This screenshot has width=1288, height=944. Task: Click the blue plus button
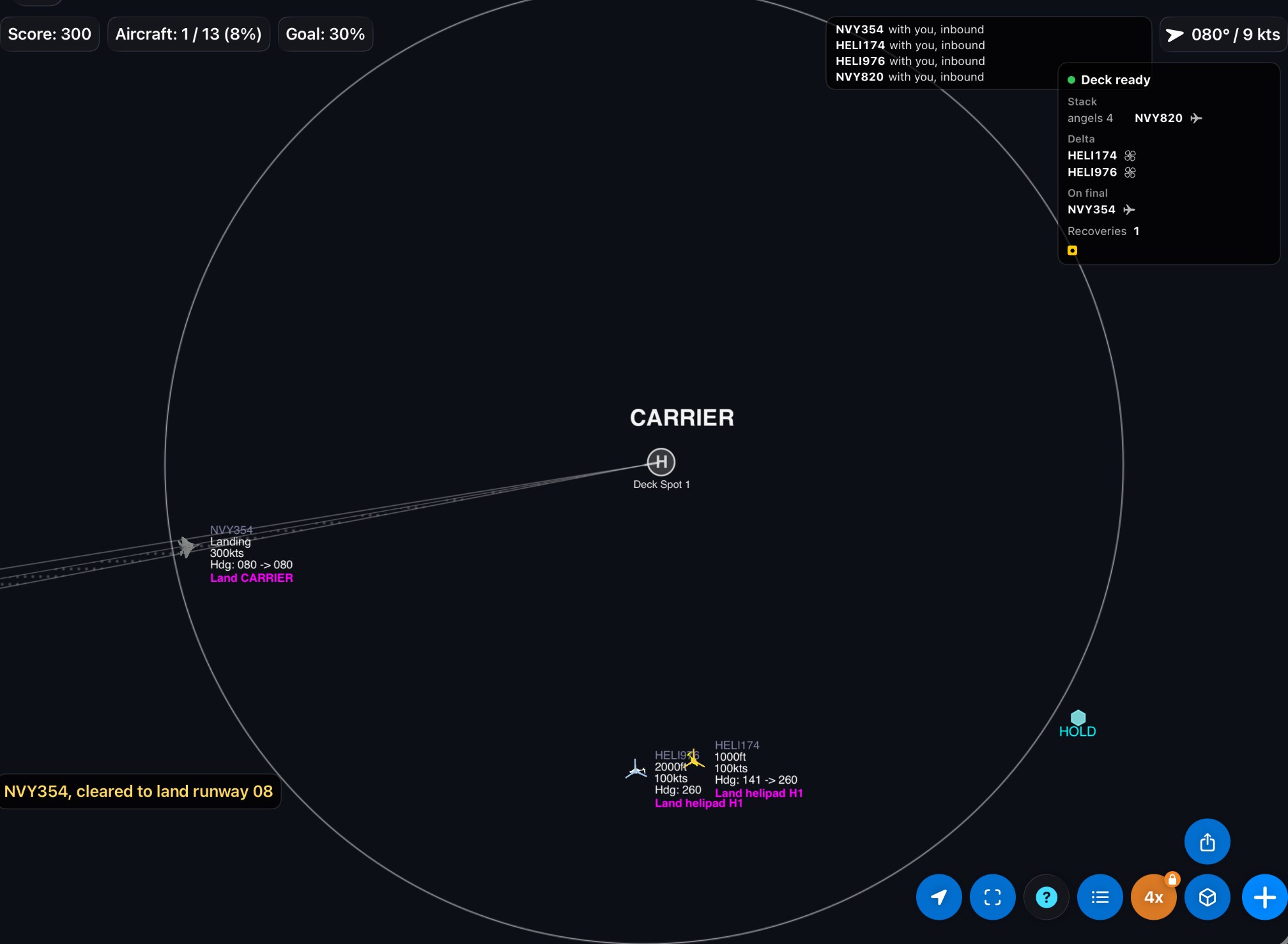[1264, 897]
